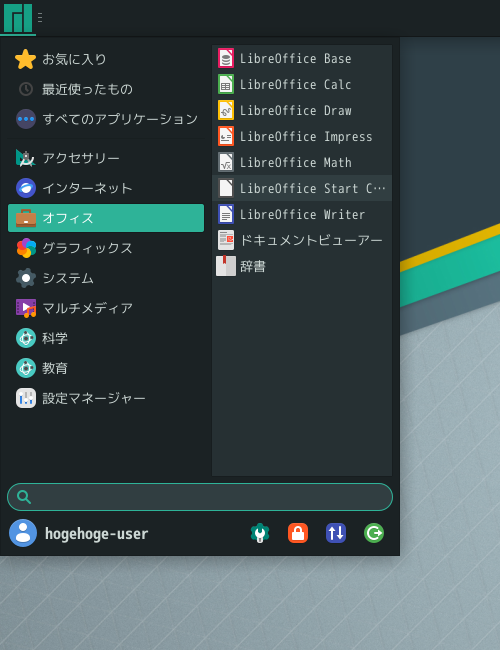Screen dimensions: 500x650
Task: Click the Manjaro Whisker menu button
Action: 18,18
